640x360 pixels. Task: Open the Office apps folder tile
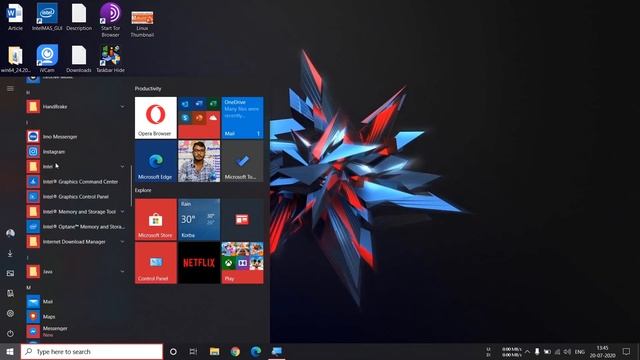(199, 118)
